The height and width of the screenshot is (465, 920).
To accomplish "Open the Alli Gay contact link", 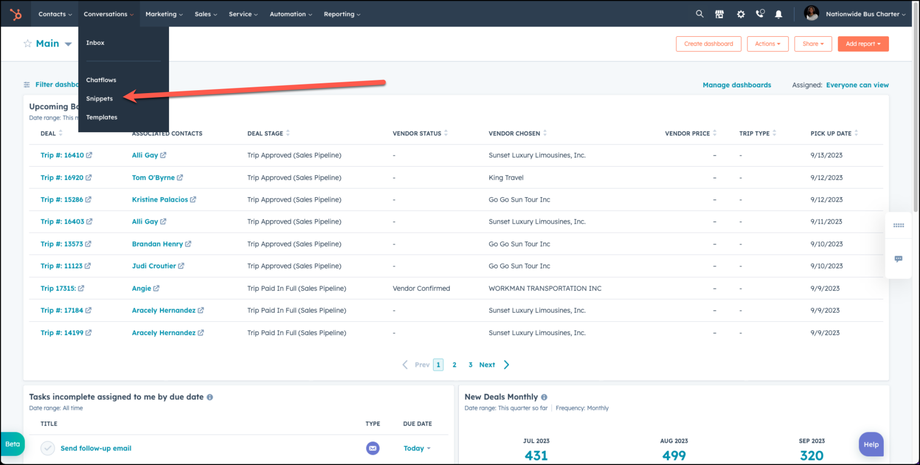I will (145, 155).
